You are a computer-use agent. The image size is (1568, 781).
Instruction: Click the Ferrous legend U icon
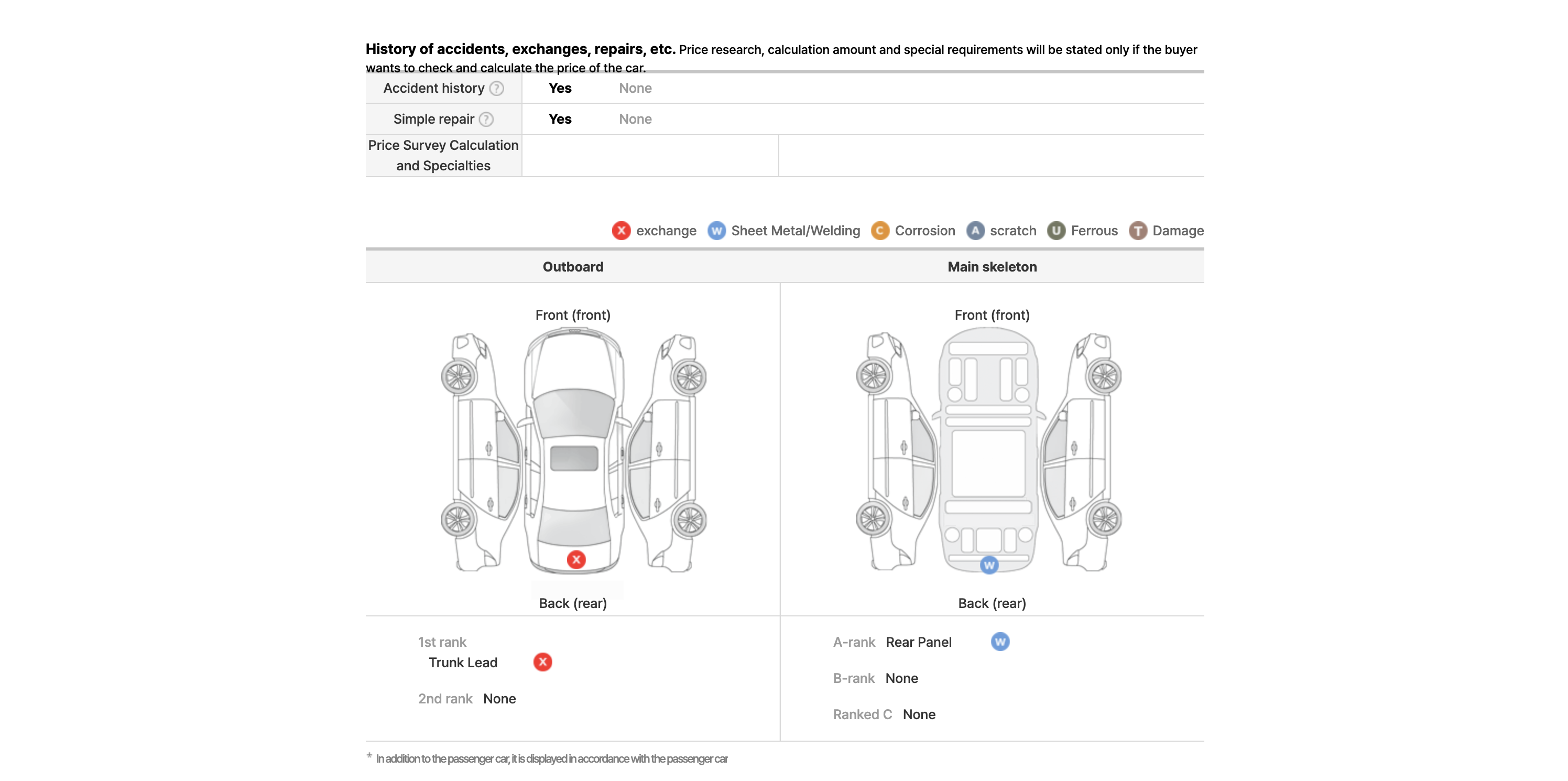[x=1055, y=230]
